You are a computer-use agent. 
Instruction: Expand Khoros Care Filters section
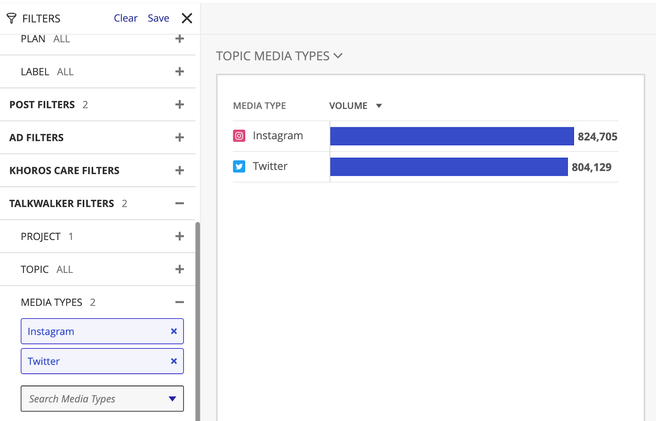click(179, 170)
